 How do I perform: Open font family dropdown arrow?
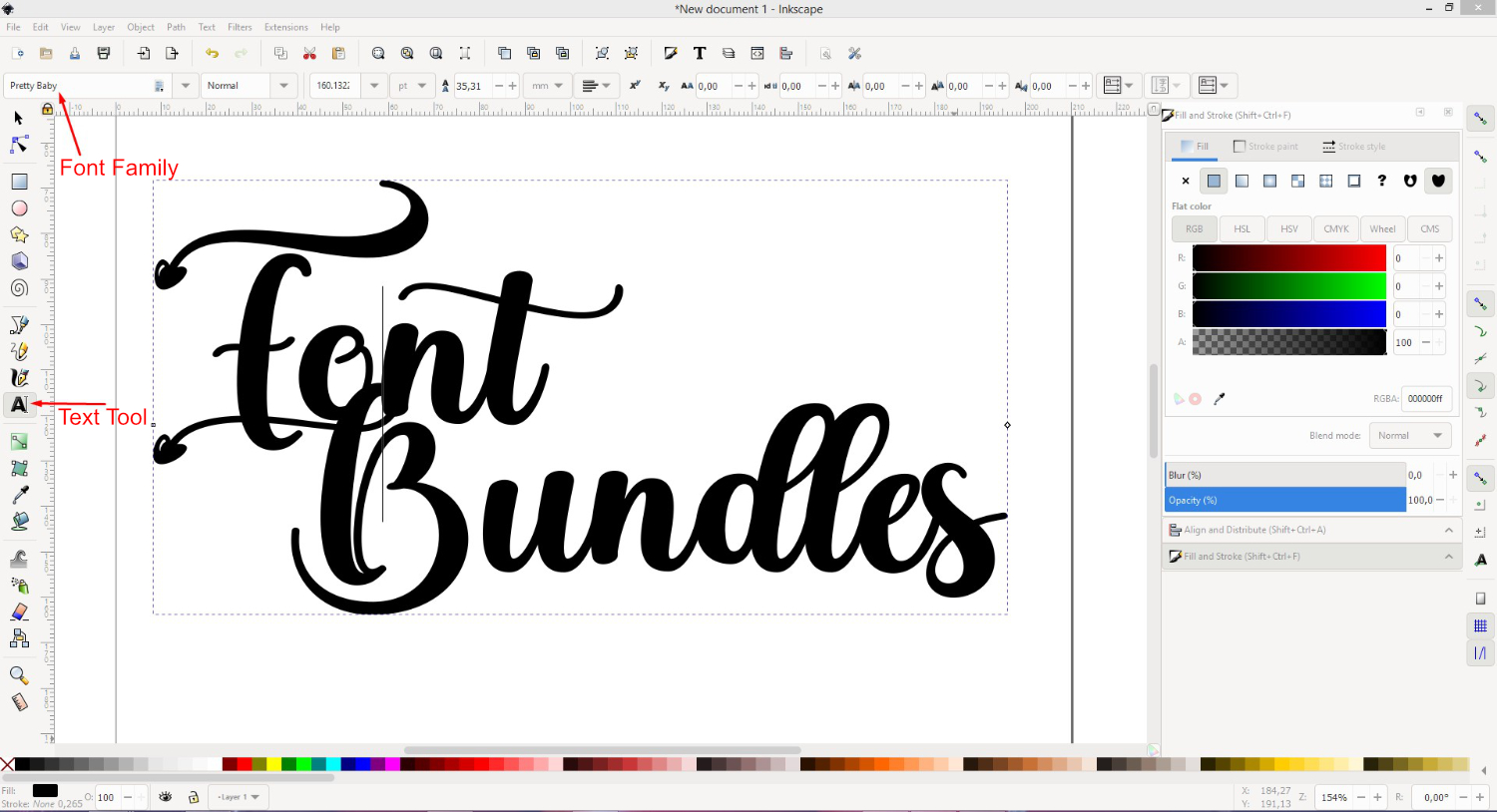186,86
